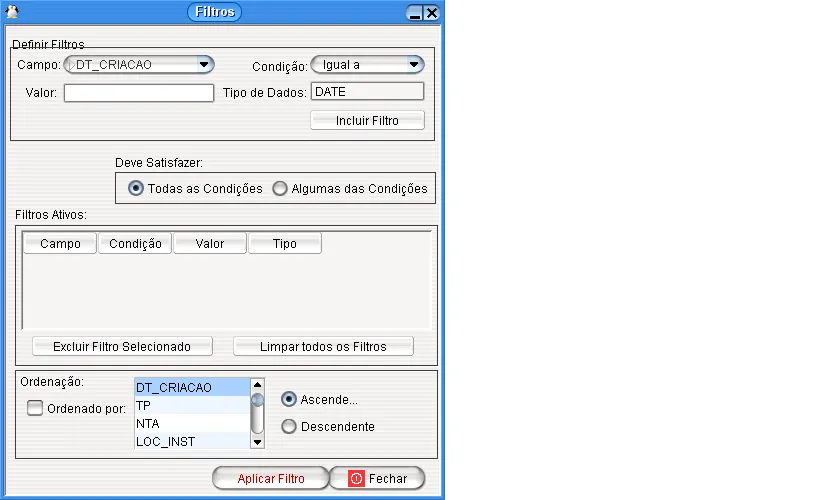Image resolution: width=819 pixels, height=500 pixels.
Task: Open the Campo dropdown showing DT_CRIACAO
Action: point(139,65)
